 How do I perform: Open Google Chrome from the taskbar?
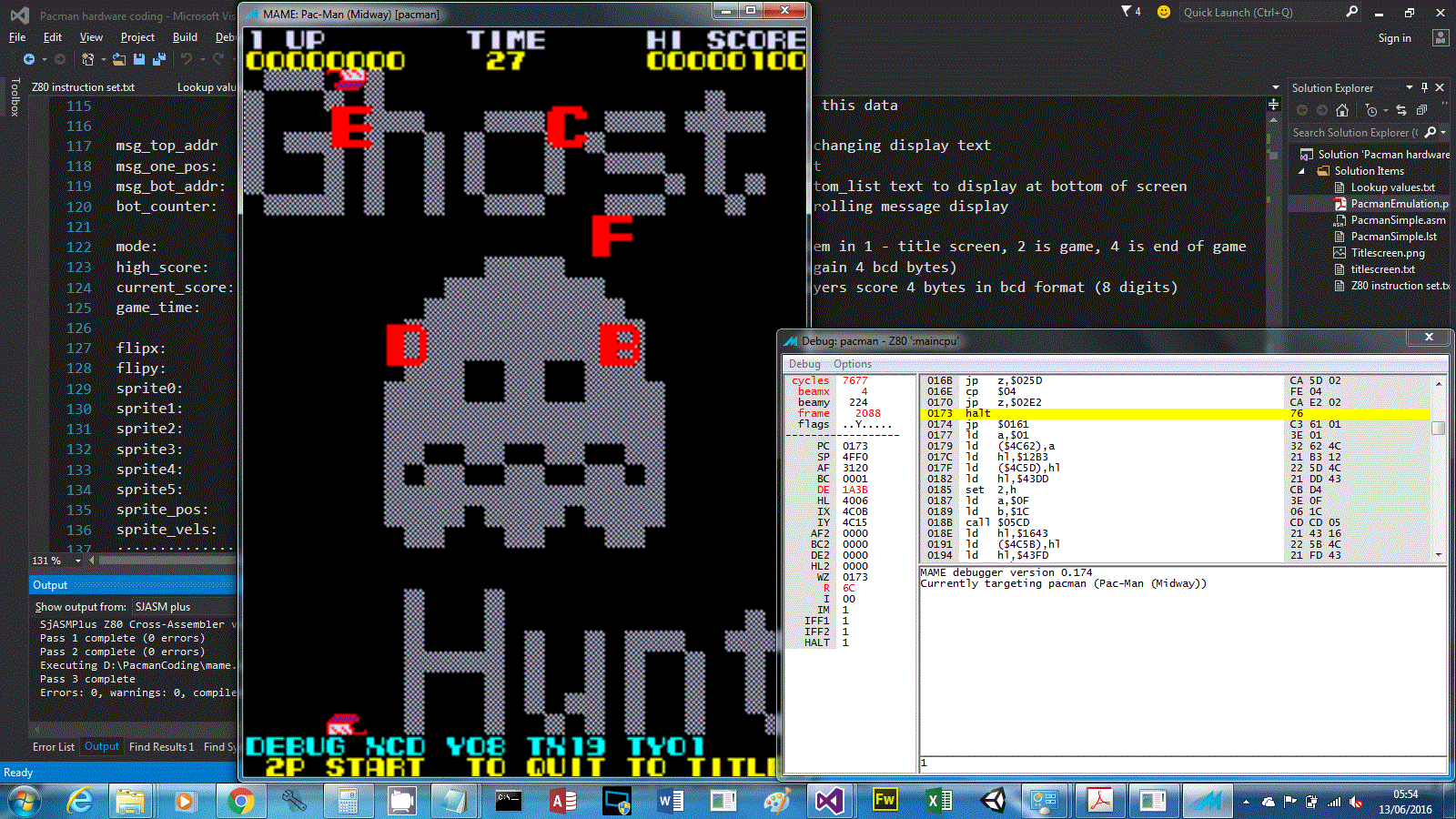(240, 801)
